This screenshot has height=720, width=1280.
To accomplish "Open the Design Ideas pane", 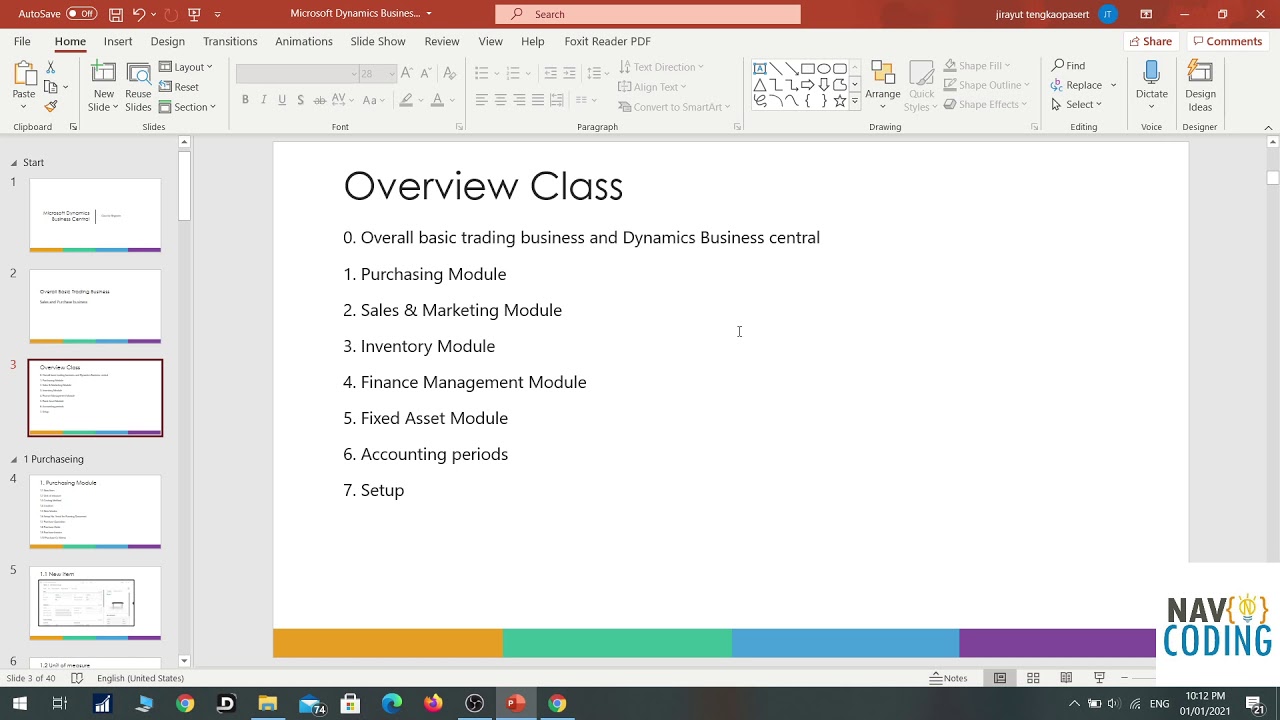I will pos(1200,86).
